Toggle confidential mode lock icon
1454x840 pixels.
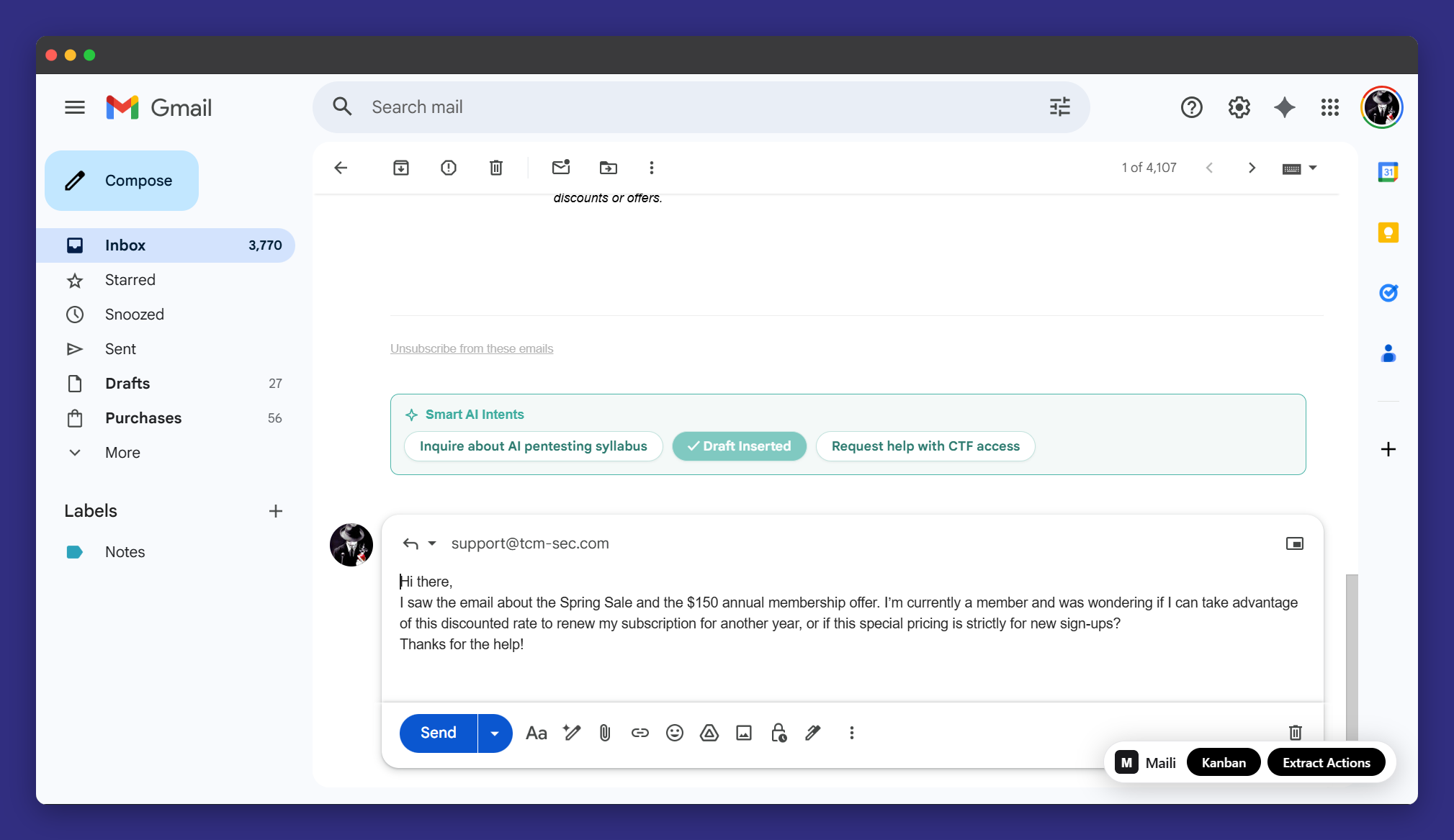pos(778,733)
